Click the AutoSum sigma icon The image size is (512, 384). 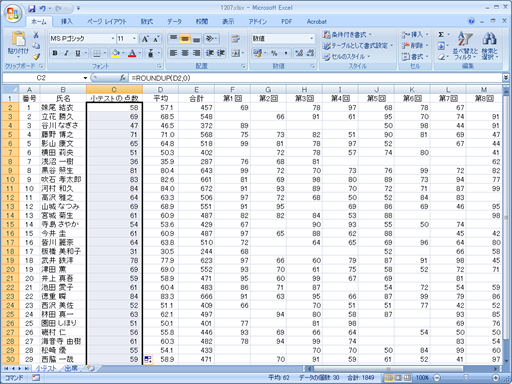tap(441, 35)
